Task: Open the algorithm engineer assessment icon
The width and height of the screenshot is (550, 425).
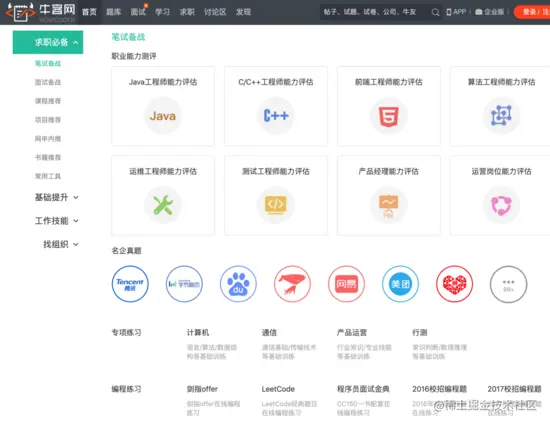Action: click(501, 116)
